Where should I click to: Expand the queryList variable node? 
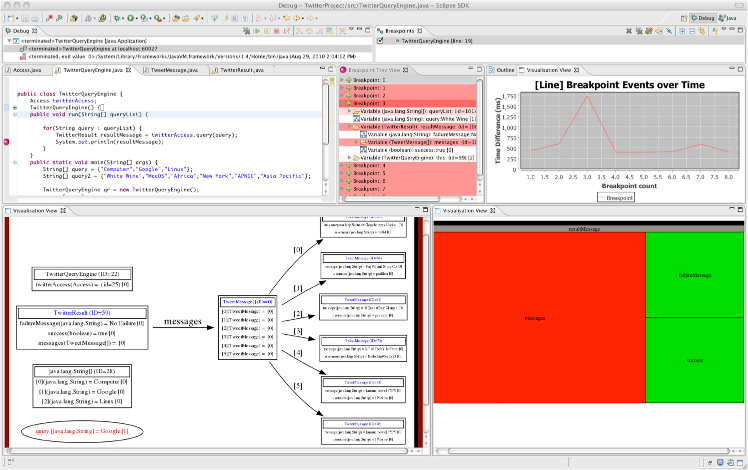pos(349,111)
